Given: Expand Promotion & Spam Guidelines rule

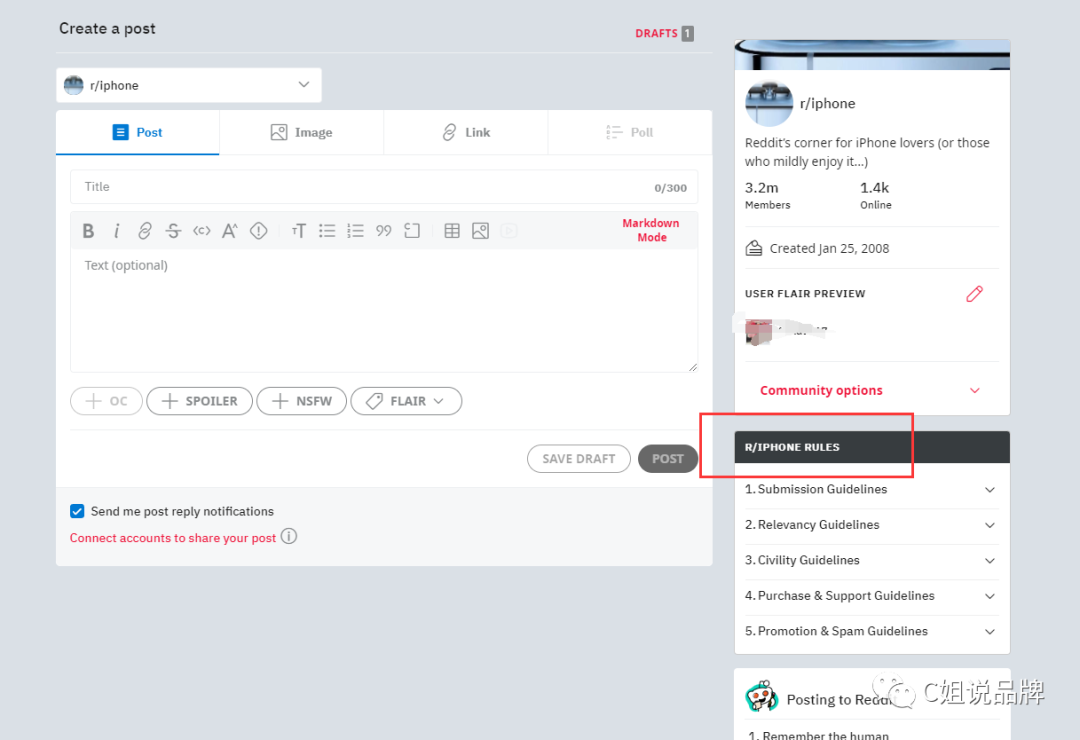Looking at the screenshot, I should [871, 631].
